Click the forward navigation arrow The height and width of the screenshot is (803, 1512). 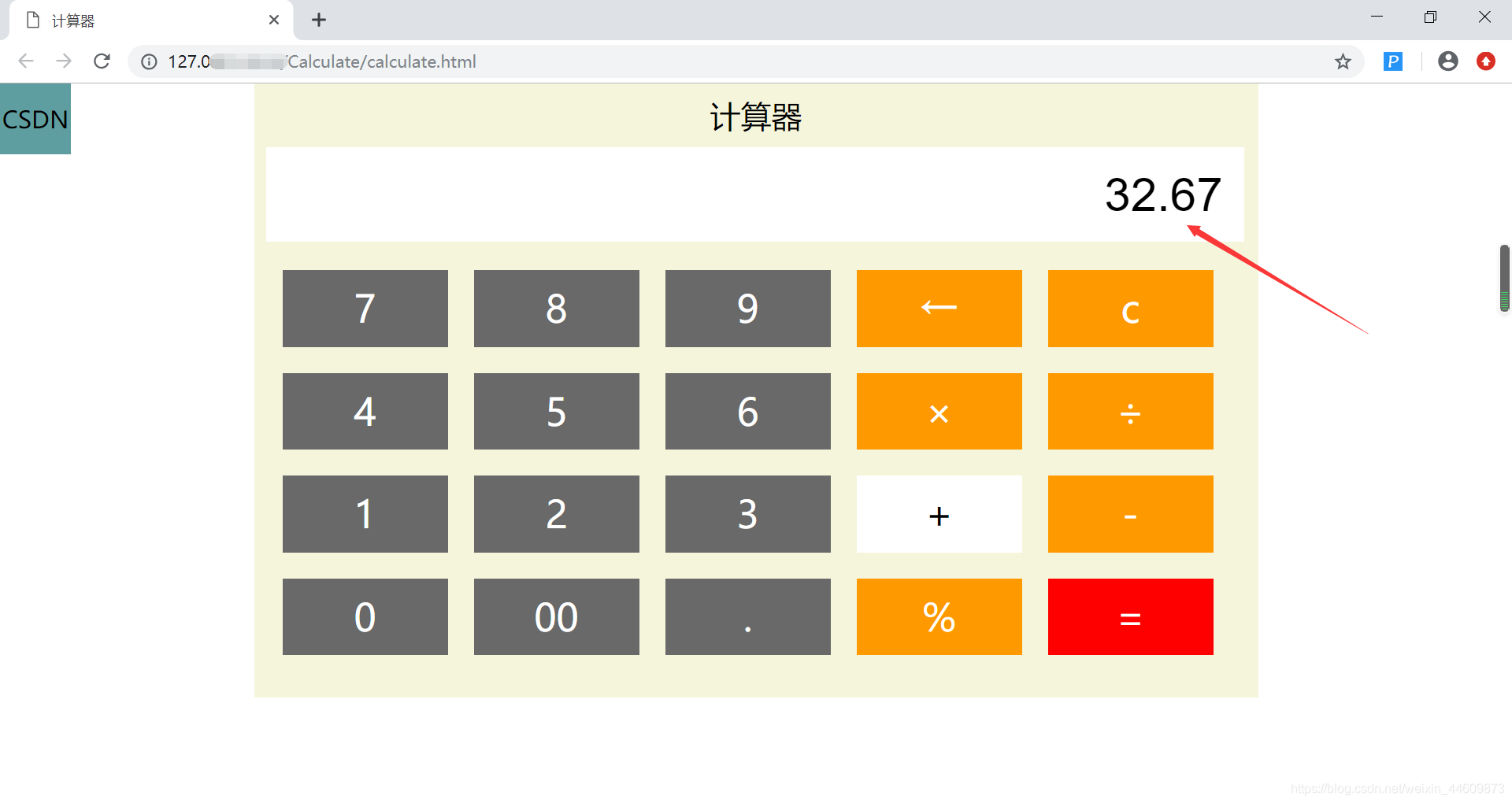(64, 61)
